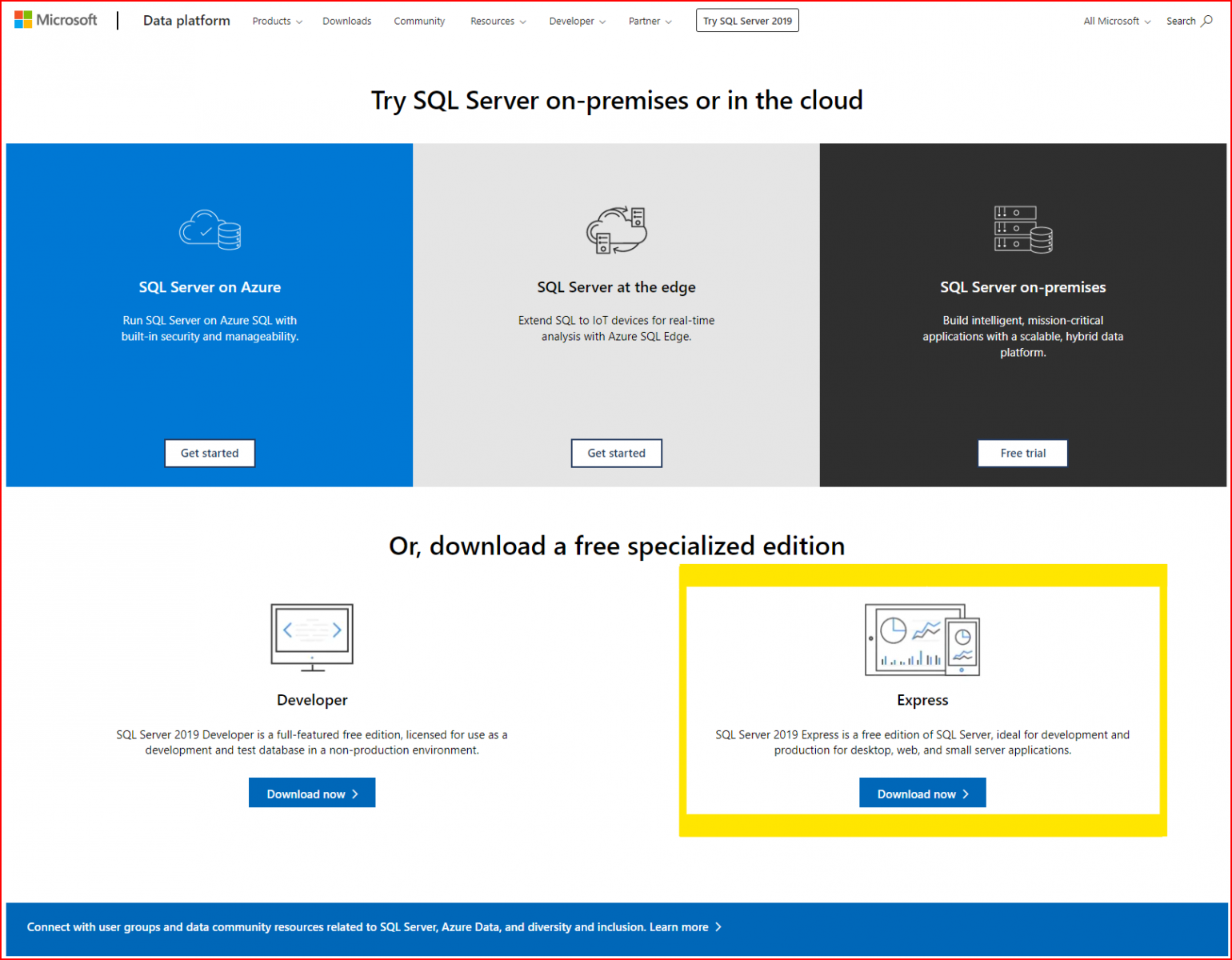
Task: Click 'Or, download a free specialized edition' heading
Action: tap(617, 546)
